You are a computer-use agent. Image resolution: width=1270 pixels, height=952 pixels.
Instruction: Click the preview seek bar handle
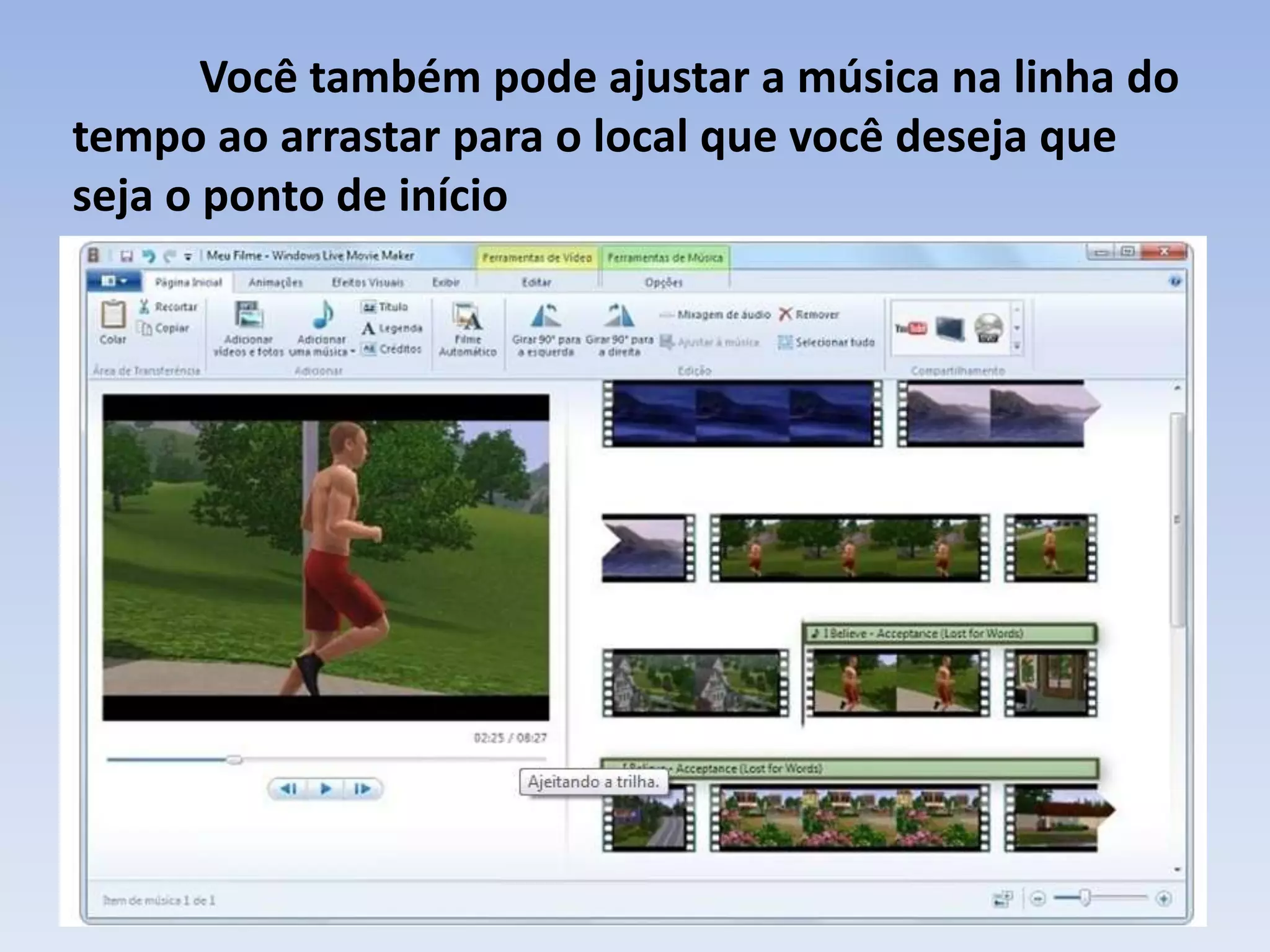234,759
